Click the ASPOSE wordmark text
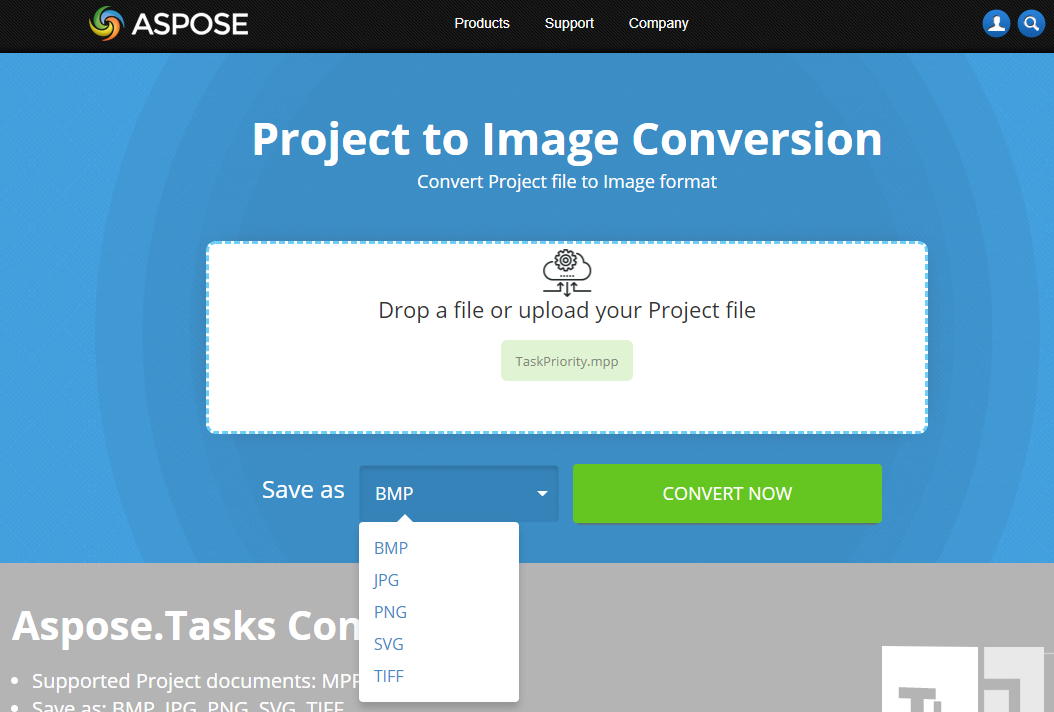This screenshot has height=712, width=1054. point(190,24)
